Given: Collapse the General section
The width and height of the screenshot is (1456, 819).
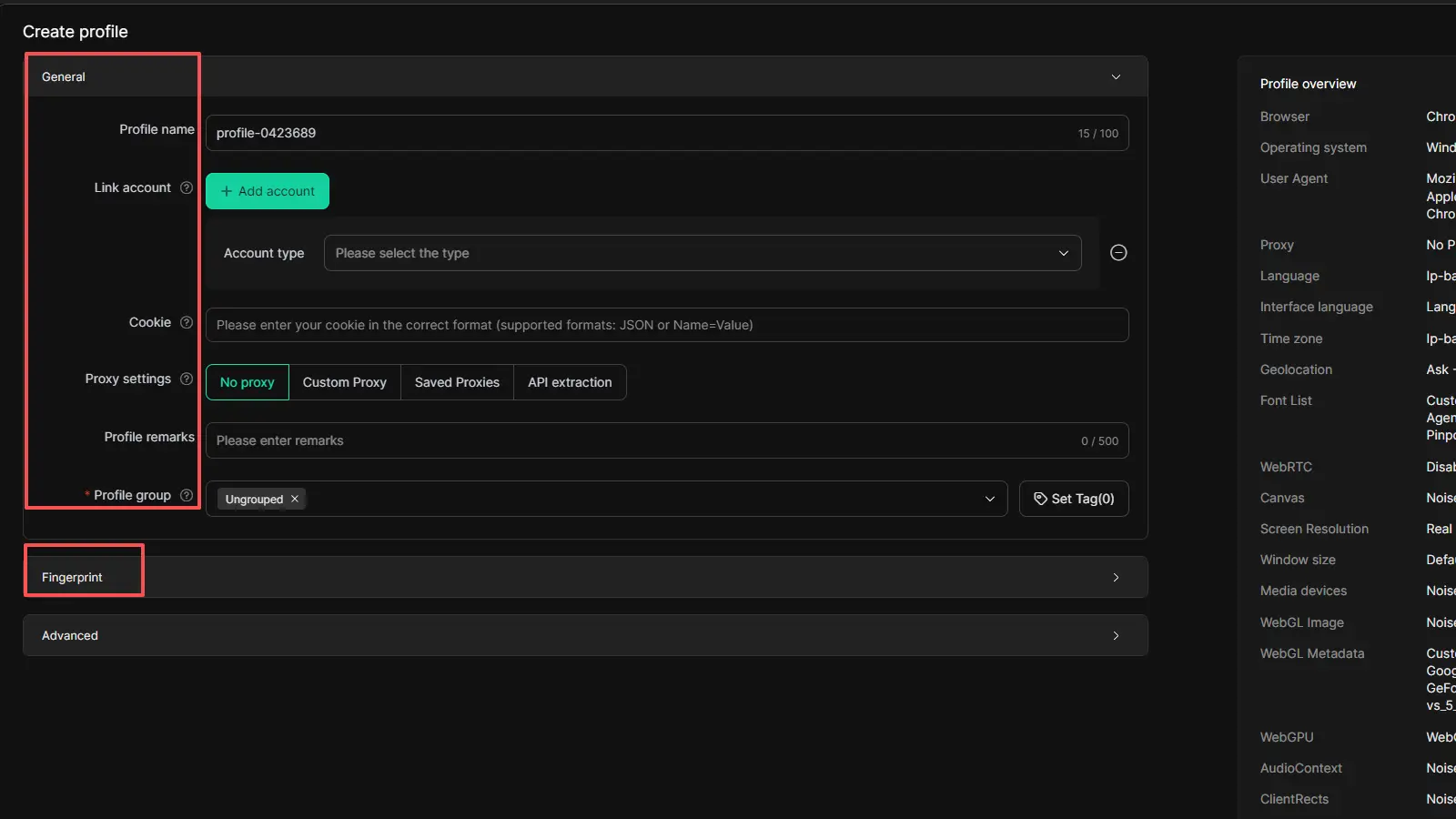Looking at the screenshot, I should (1116, 77).
